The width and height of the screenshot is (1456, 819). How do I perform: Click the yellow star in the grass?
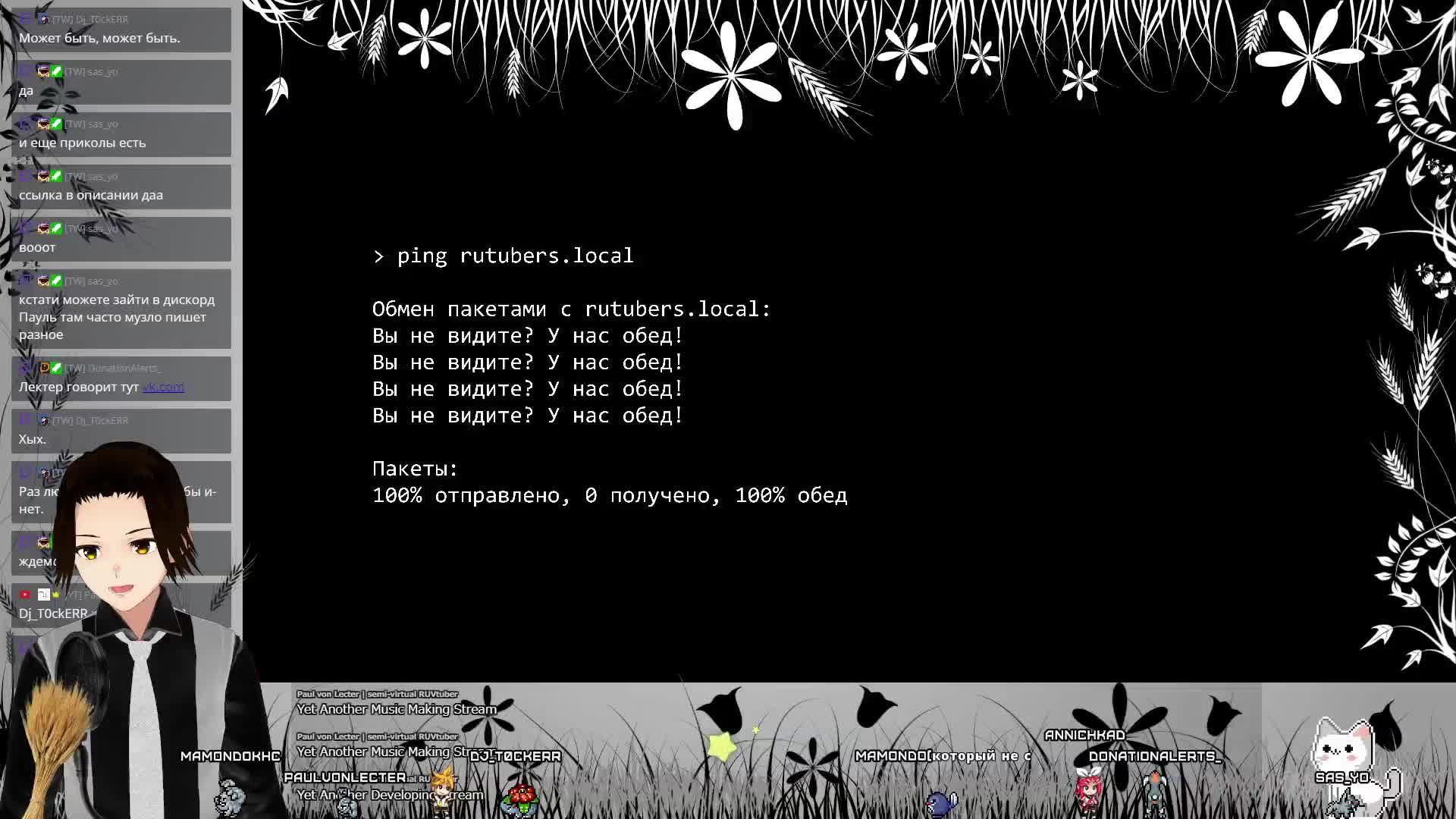pyautogui.click(x=722, y=746)
